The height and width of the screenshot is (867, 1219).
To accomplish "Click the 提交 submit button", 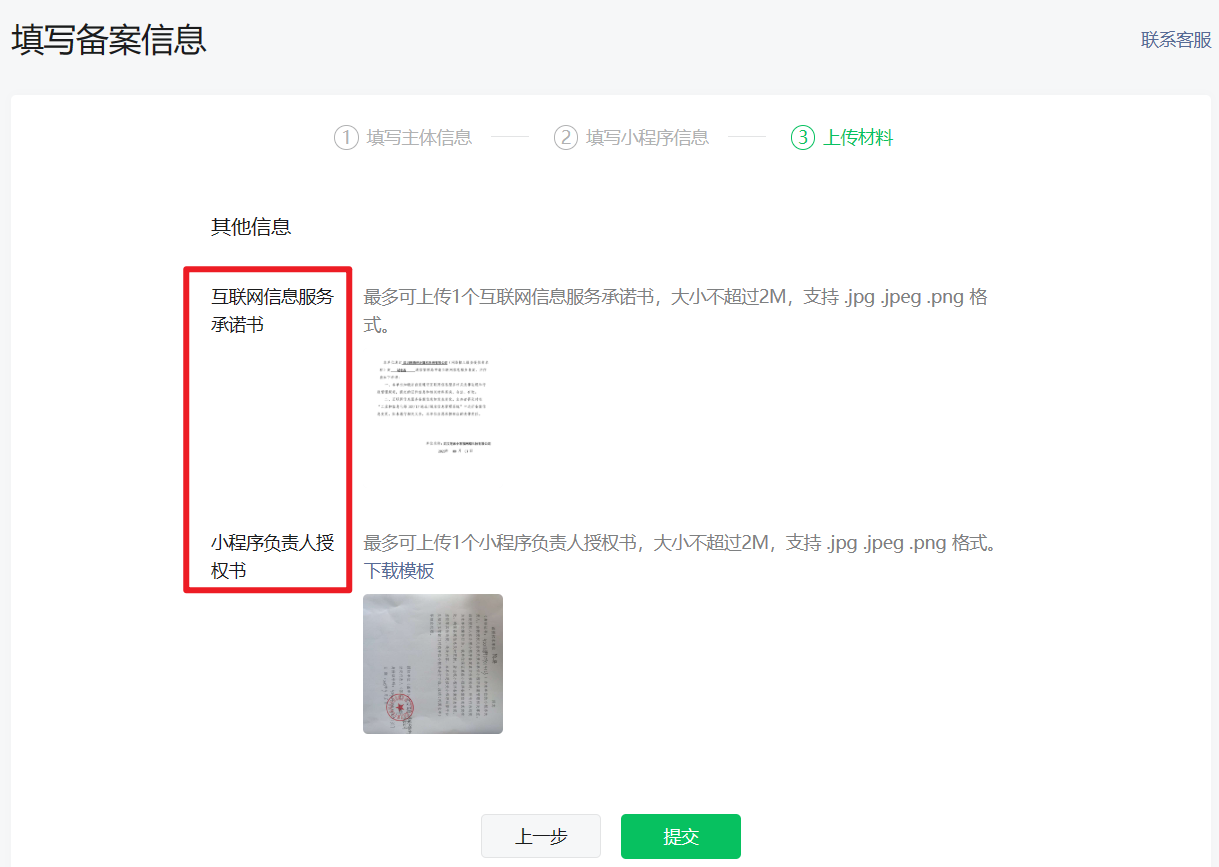I will click(680, 836).
